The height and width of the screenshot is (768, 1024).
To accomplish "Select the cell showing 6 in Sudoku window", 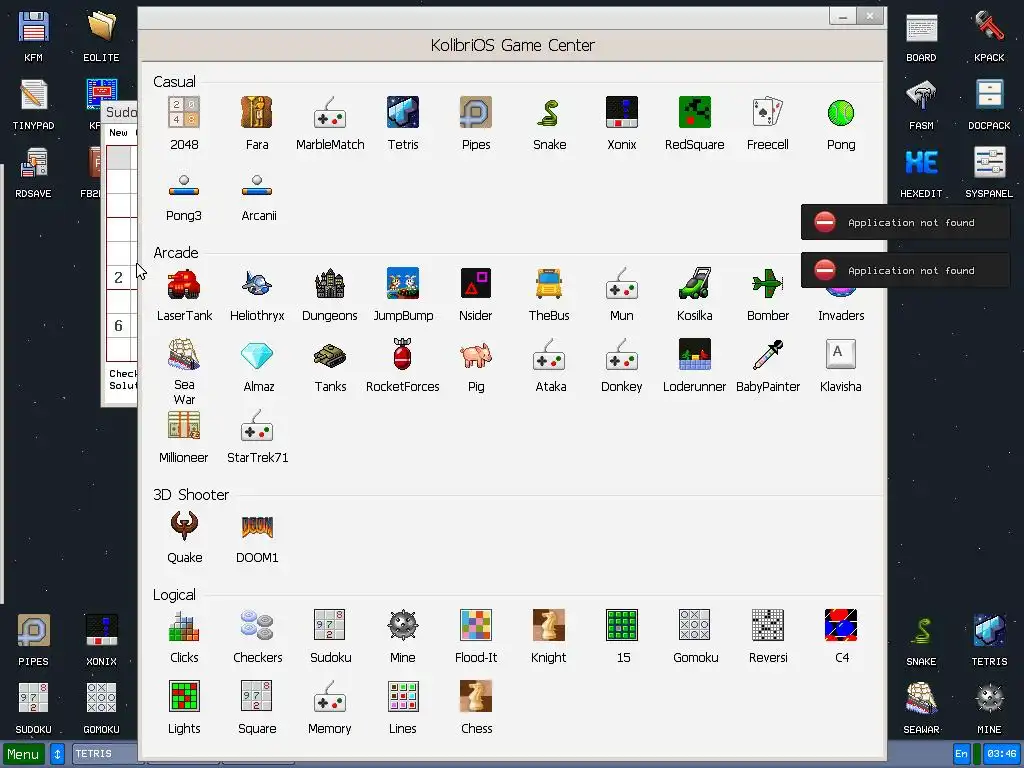I will (118, 325).
